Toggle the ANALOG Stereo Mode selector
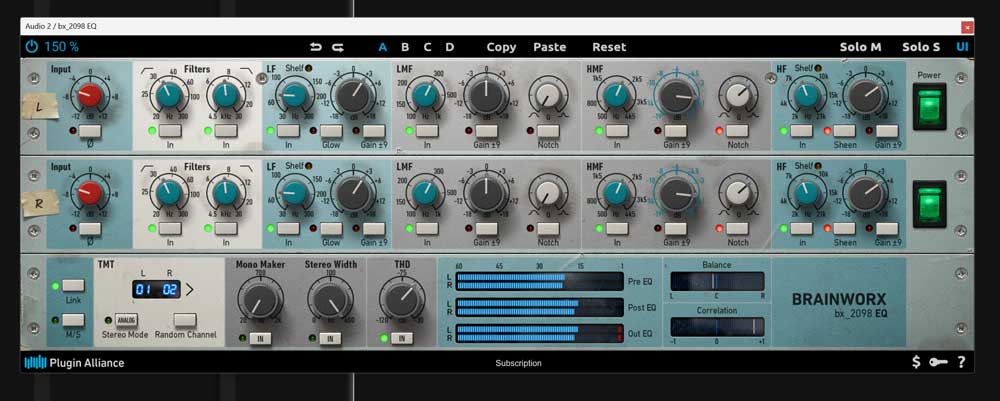The image size is (1000, 401). coord(126,320)
